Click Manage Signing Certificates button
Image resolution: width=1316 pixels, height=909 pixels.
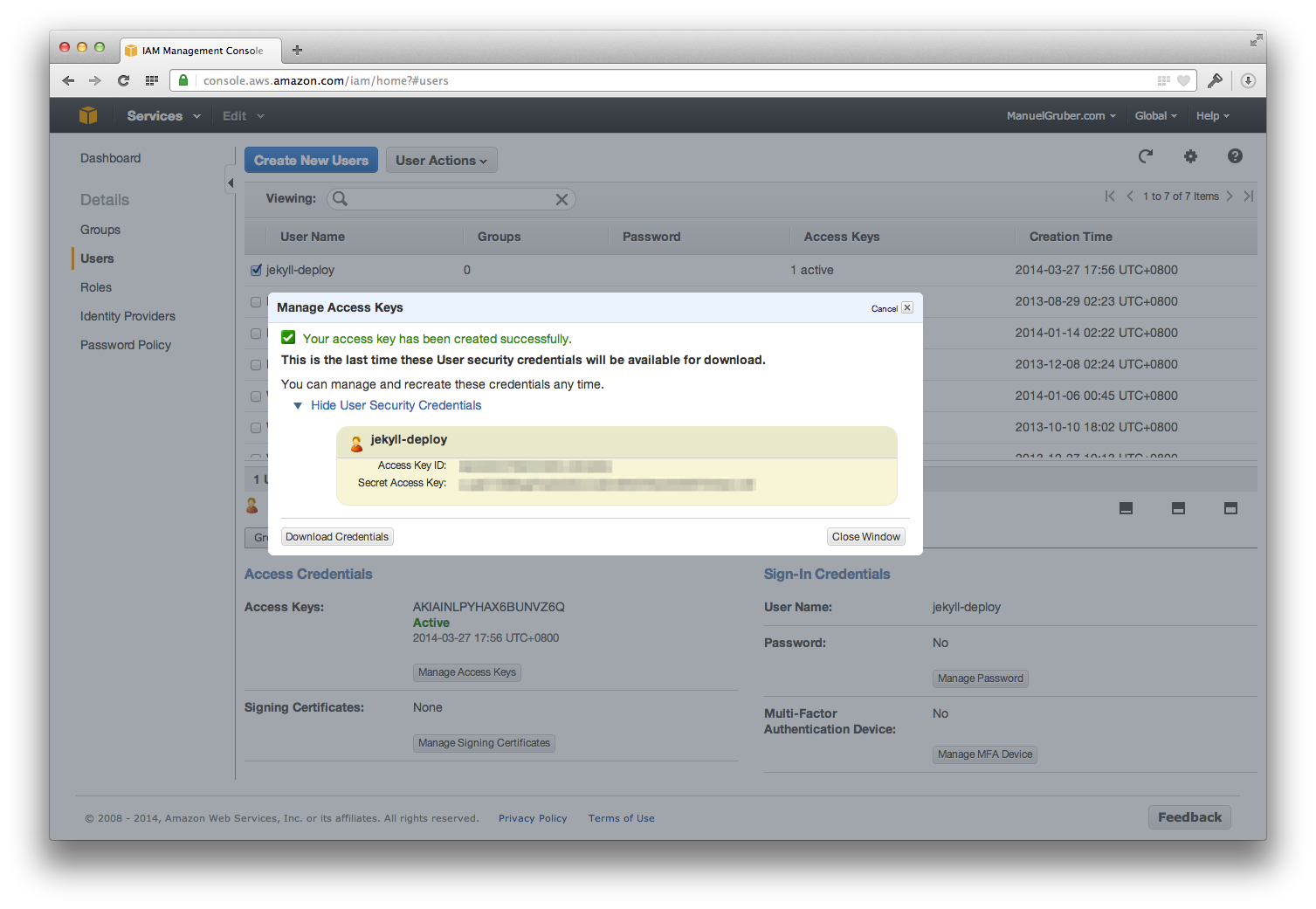485,743
